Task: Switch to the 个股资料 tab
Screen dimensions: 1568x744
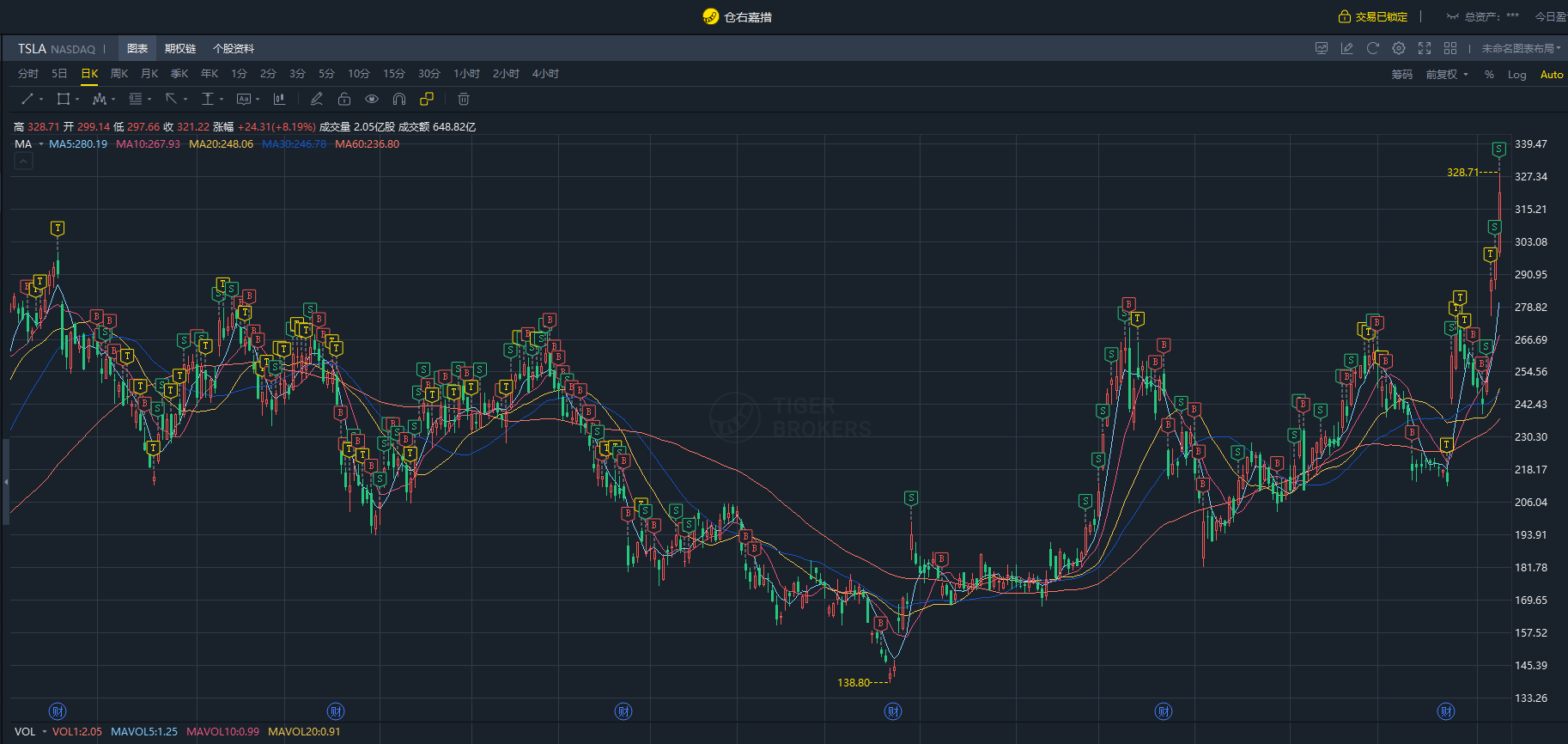Action: click(234, 48)
